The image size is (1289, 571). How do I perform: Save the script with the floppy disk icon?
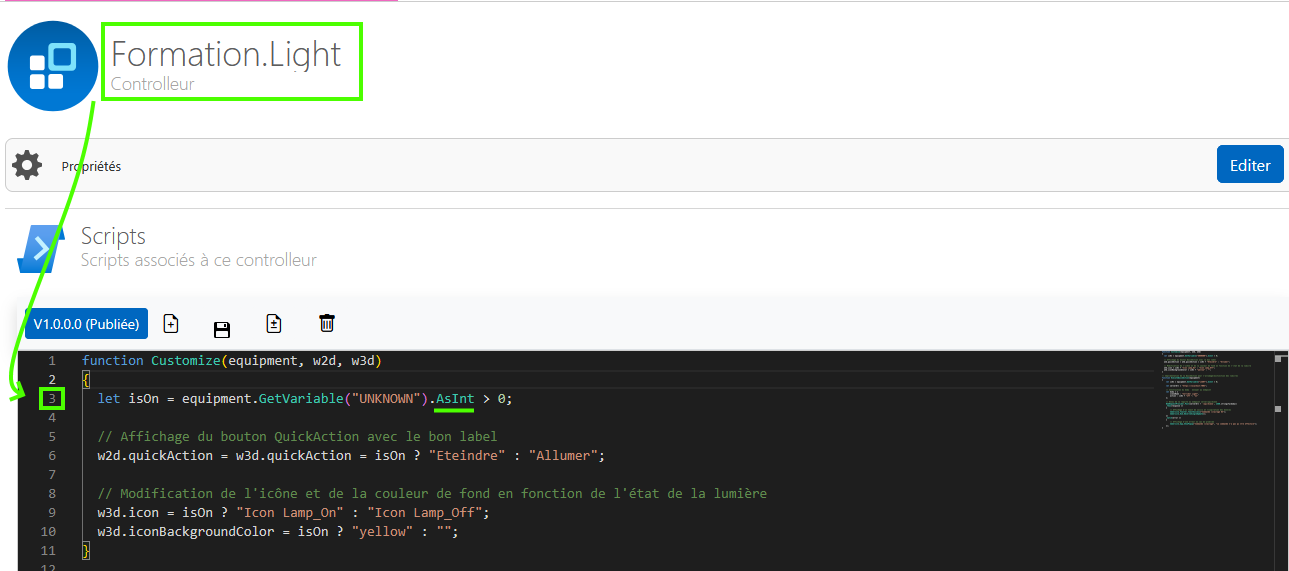click(x=222, y=330)
